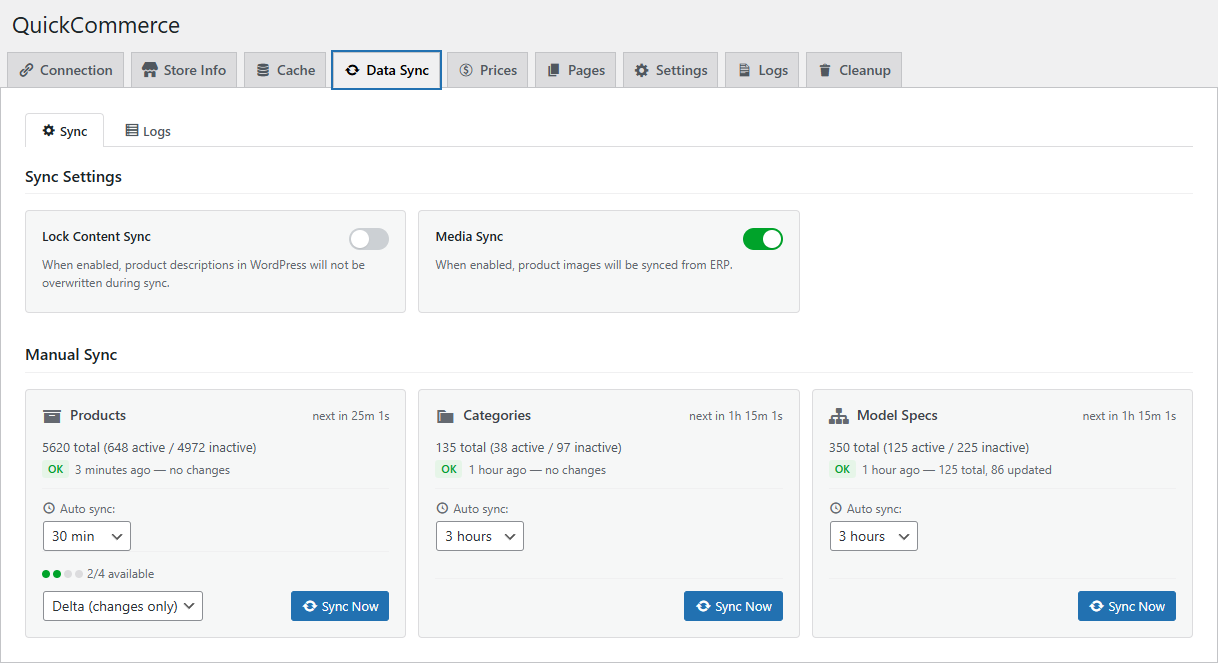The image size is (1218, 663).
Task: Click the 2/4 available dots indicator
Action: (62, 574)
